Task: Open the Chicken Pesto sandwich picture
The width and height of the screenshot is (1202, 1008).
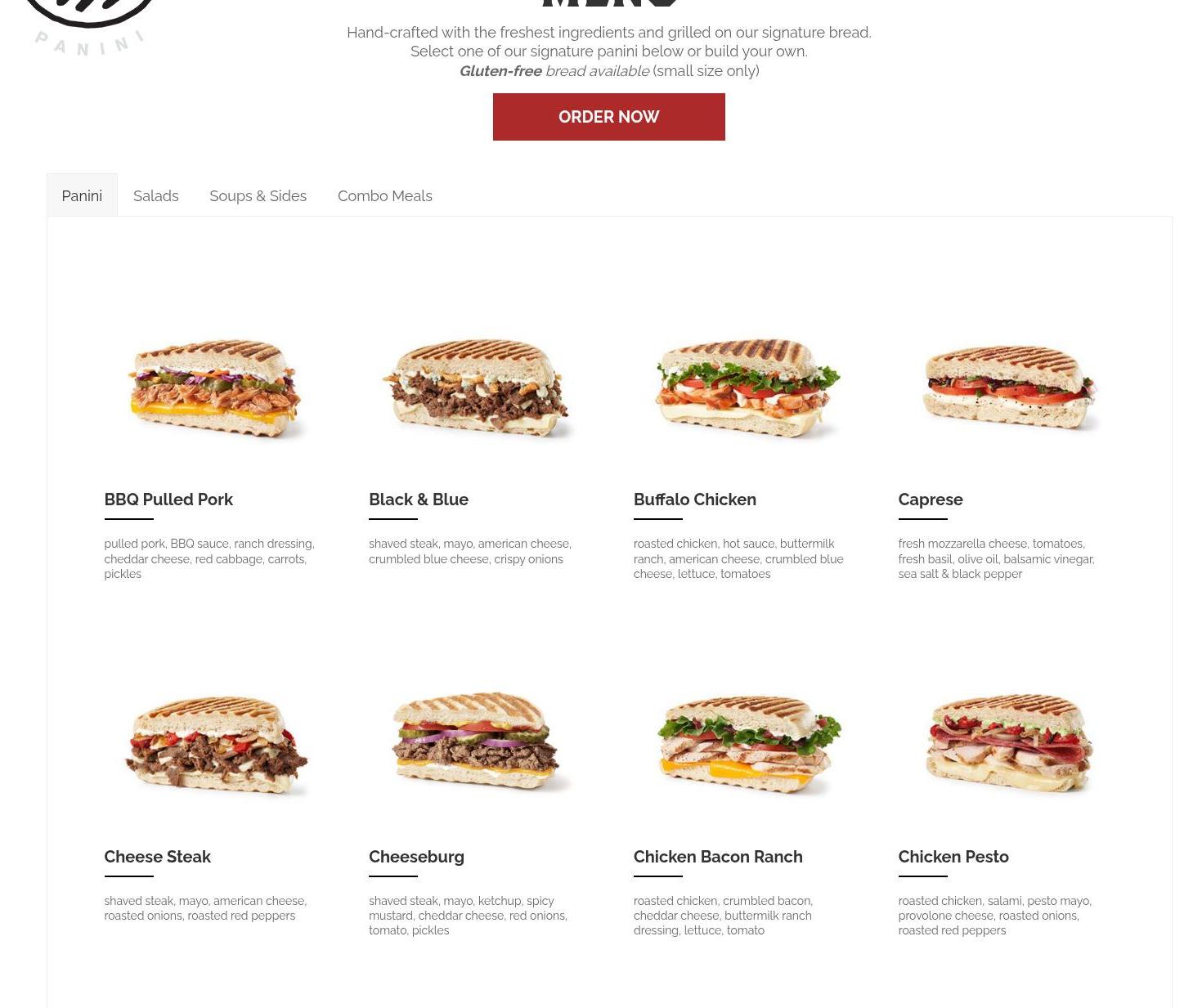Action: click(1010, 743)
